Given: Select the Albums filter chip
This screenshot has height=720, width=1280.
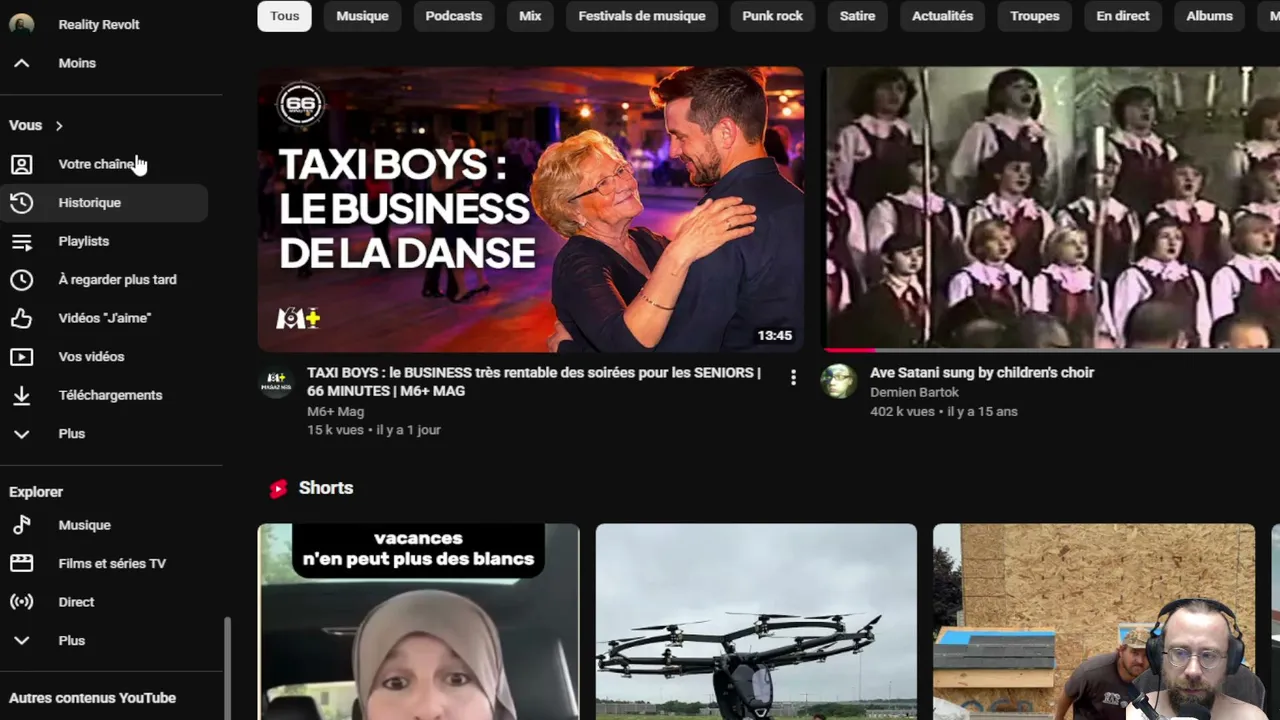Looking at the screenshot, I should [1210, 16].
